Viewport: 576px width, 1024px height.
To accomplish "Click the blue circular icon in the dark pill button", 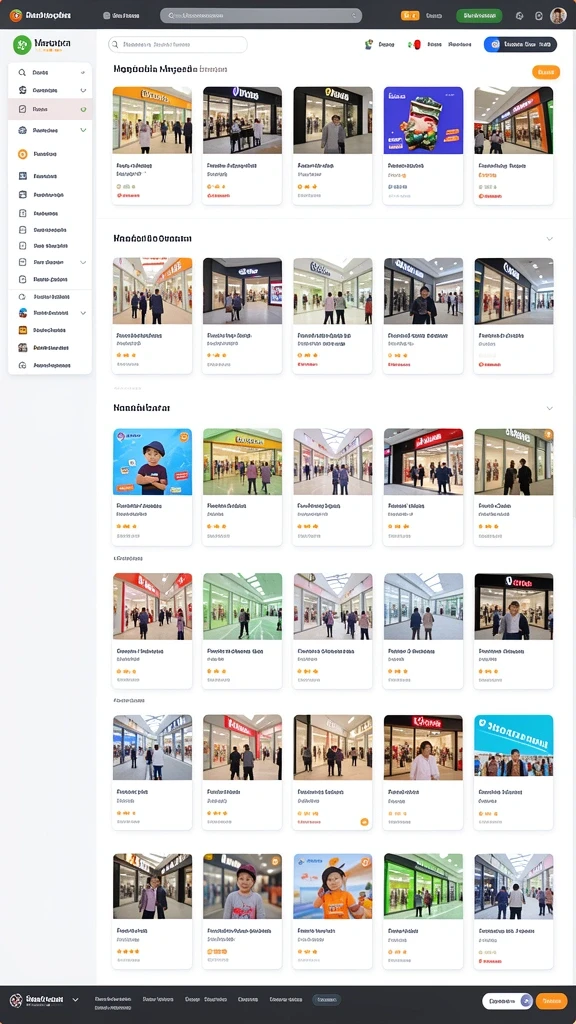I will [494, 44].
